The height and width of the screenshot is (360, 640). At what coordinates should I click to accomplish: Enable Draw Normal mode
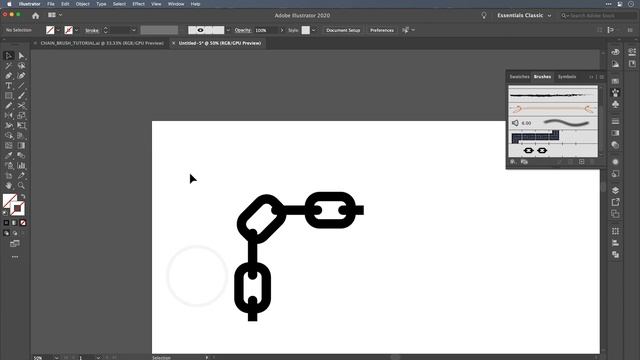[6, 233]
